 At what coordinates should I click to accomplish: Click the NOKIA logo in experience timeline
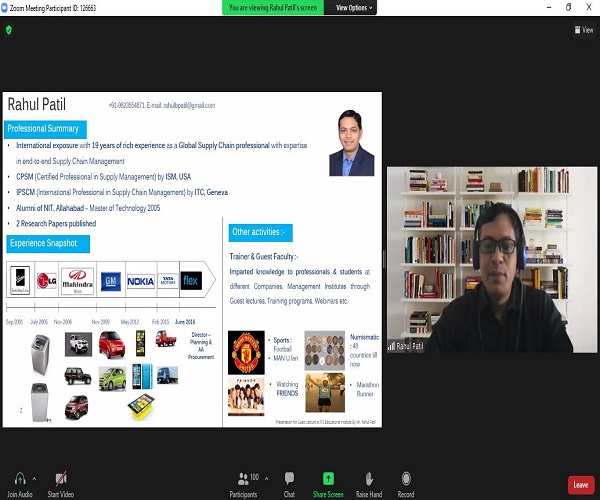pos(141,281)
